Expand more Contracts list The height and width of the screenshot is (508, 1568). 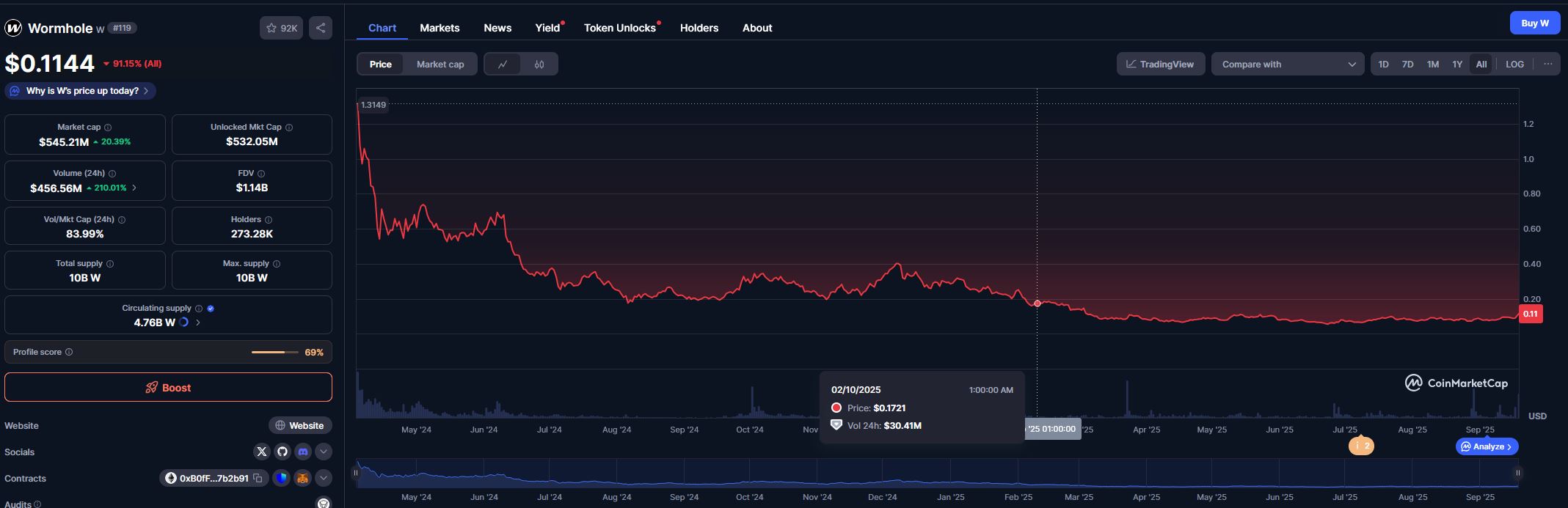click(x=323, y=478)
